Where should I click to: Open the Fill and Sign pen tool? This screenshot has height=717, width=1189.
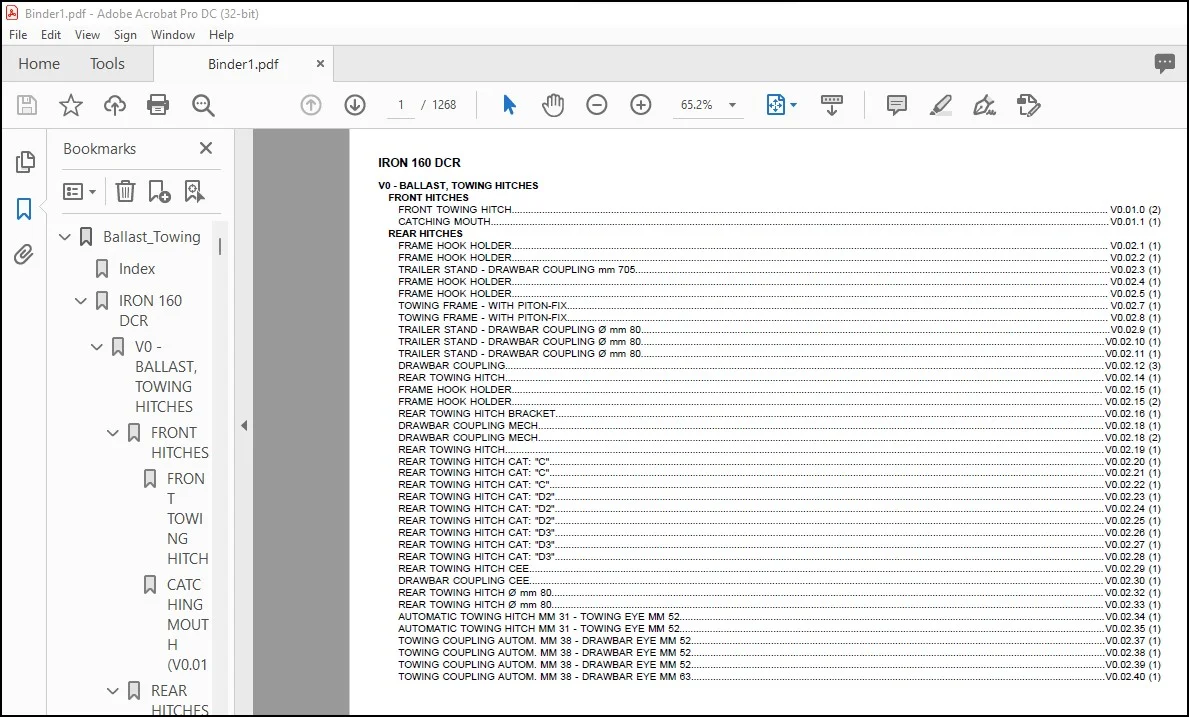(x=984, y=105)
